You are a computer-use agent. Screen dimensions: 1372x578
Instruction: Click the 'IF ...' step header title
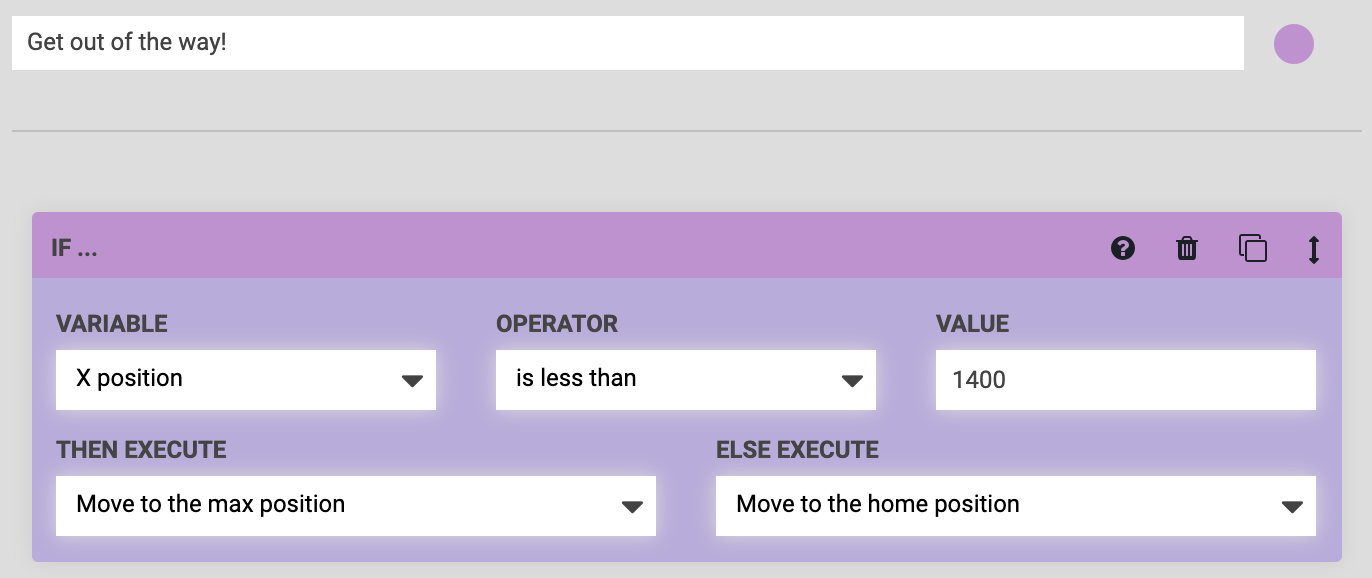point(74,248)
